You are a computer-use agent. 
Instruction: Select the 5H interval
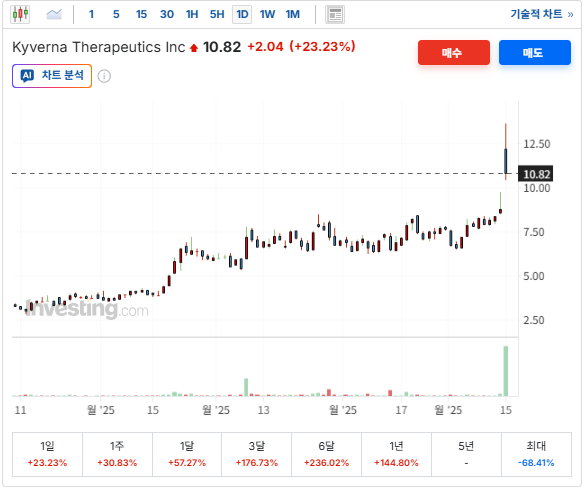click(217, 15)
